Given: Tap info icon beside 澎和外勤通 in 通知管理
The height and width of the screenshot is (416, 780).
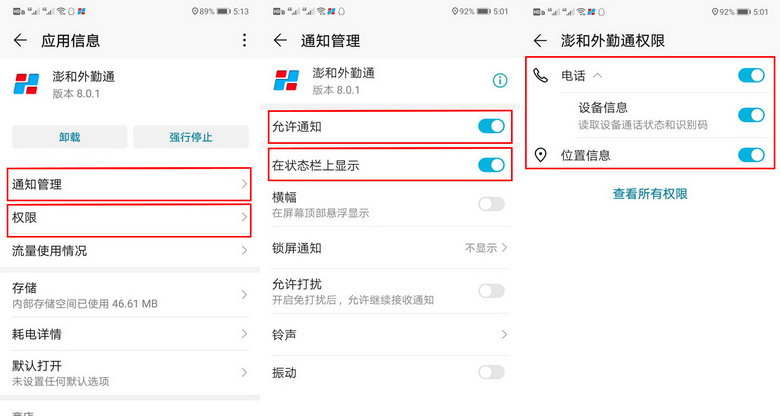Looking at the screenshot, I should (x=500, y=81).
